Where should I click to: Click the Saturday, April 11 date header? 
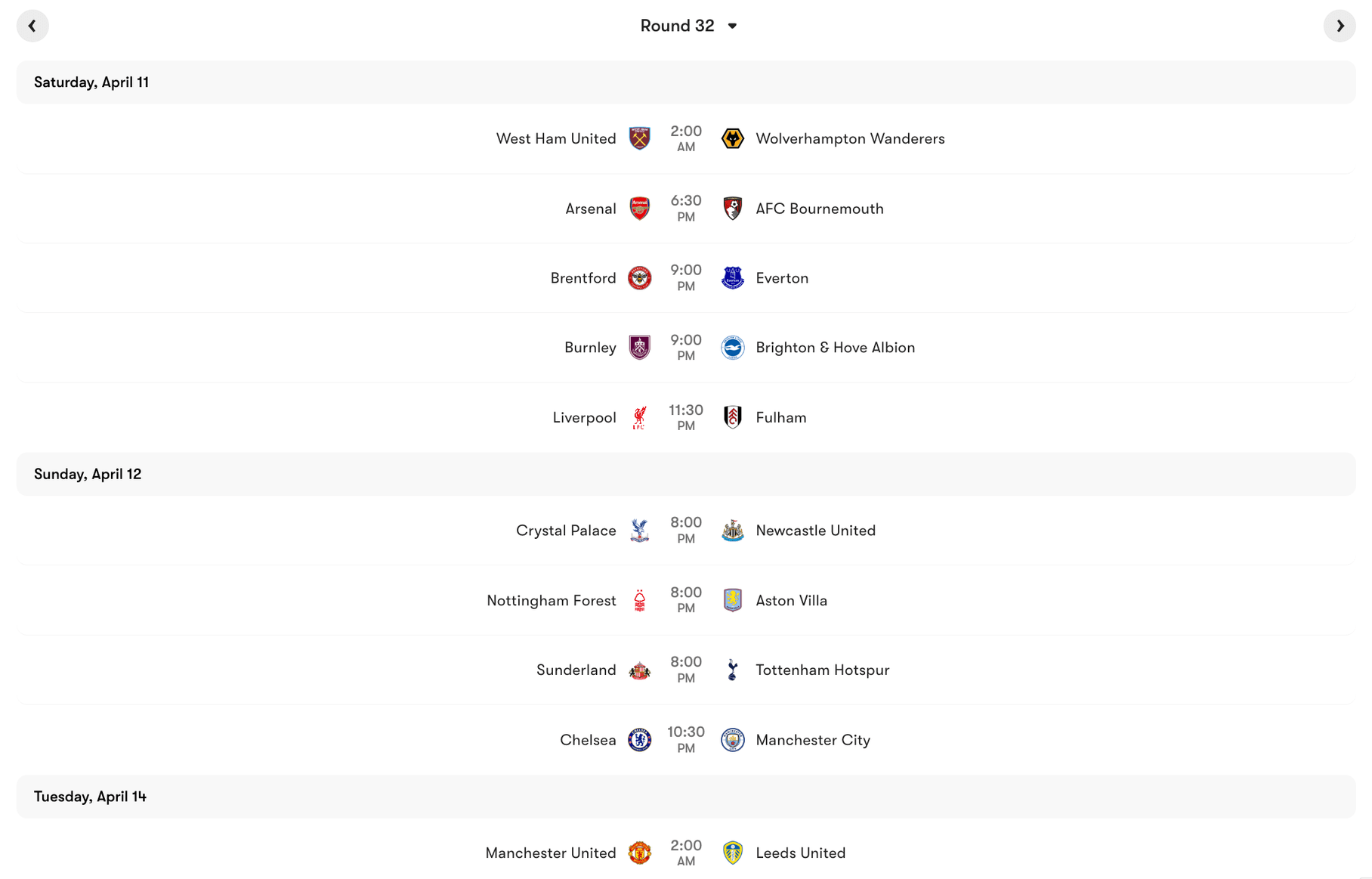click(91, 82)
